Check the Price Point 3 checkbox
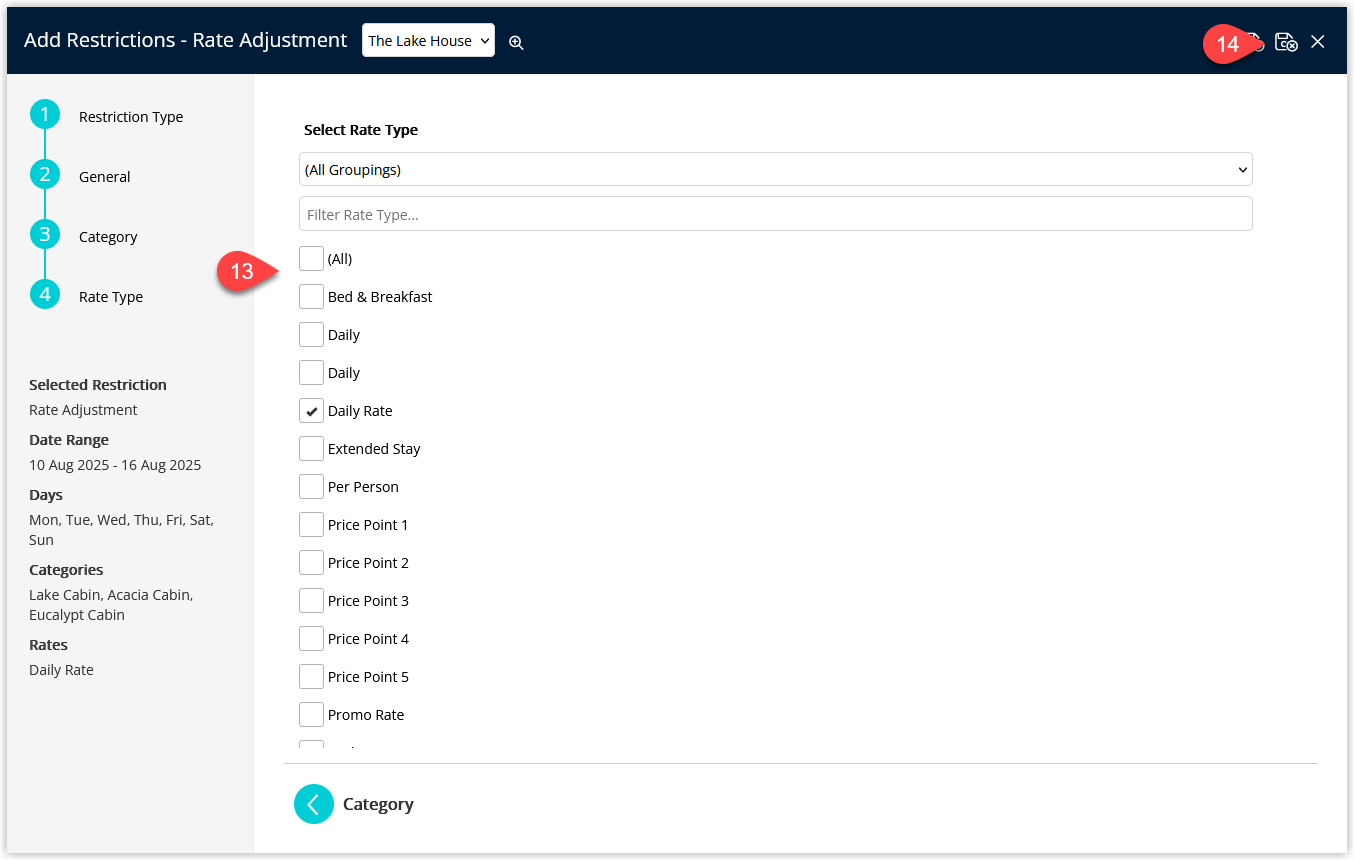The width and height of the screenshot is (1355, 861). [311, 601]
